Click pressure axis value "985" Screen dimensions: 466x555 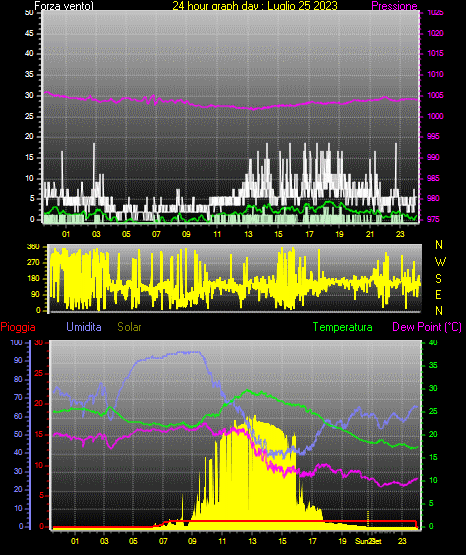433,178
